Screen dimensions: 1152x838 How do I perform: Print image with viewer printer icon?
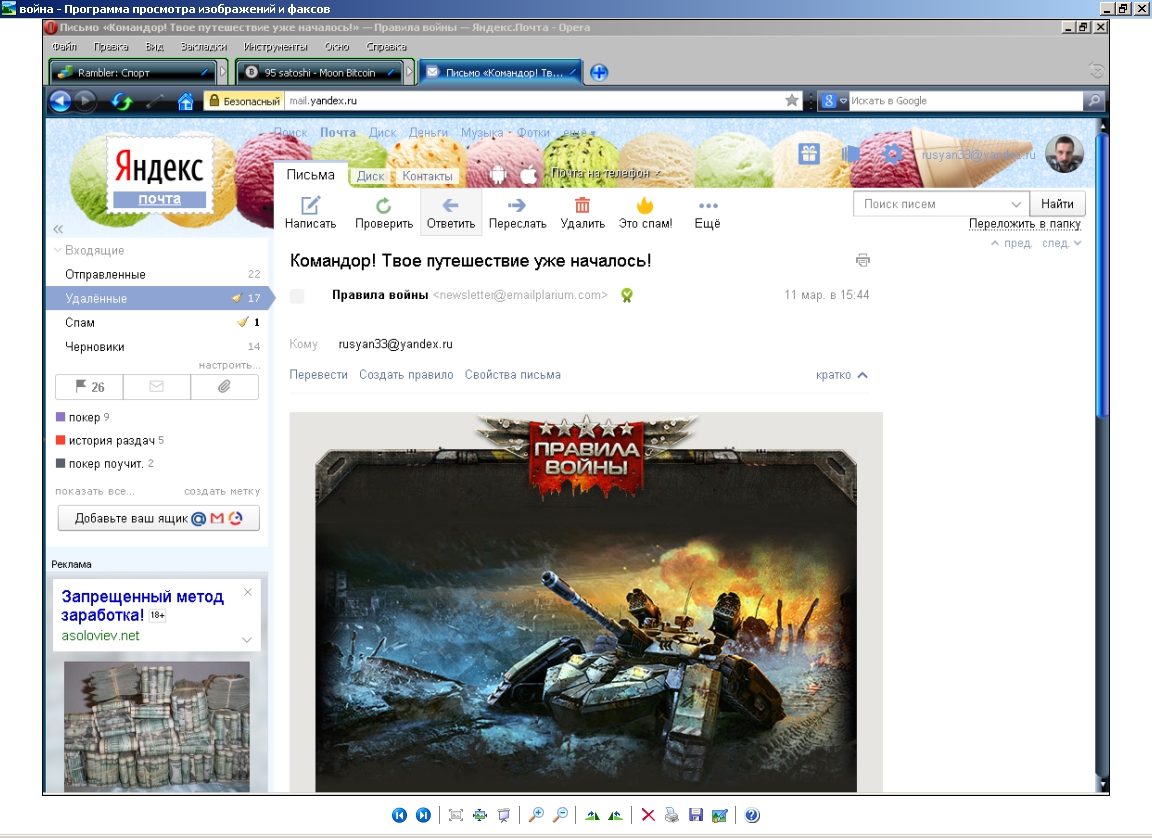click(672, 814)
